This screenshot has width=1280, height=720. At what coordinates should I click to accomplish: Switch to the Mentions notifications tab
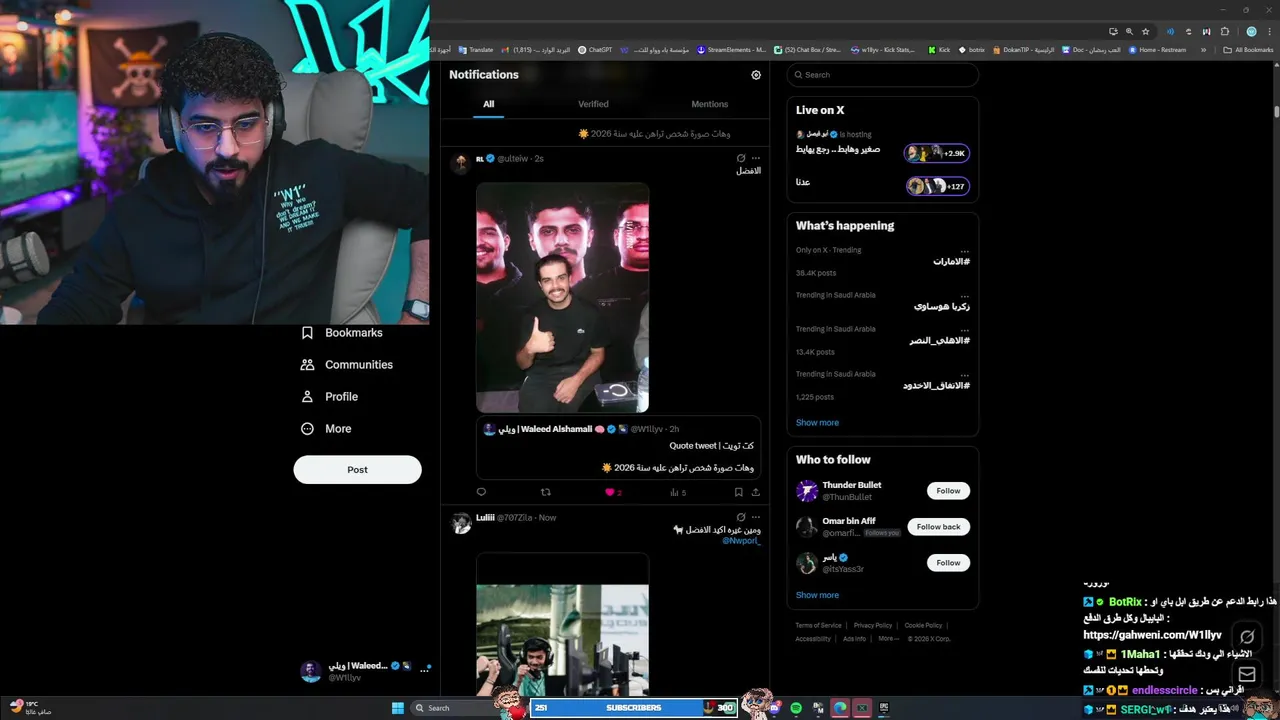click(710, 104)
